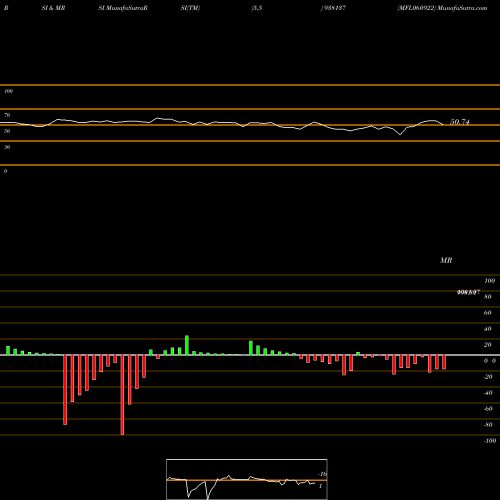500x500 pixels.
Task: Click the MFL060922 MunafaSutra.com title text
Action: [x=442, y=8]
